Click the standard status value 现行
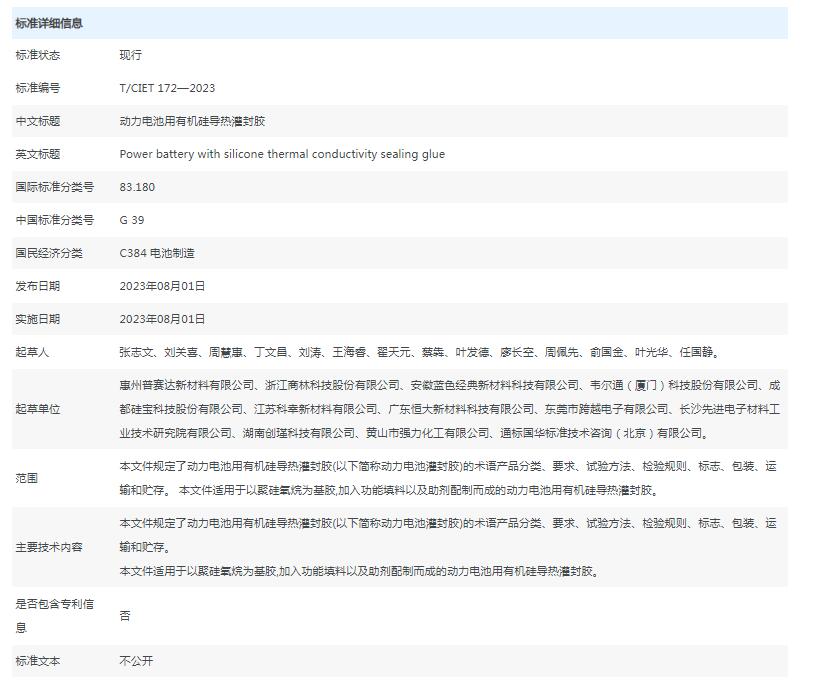This screenshot has height=683, width=825. [x=131, y=55]
